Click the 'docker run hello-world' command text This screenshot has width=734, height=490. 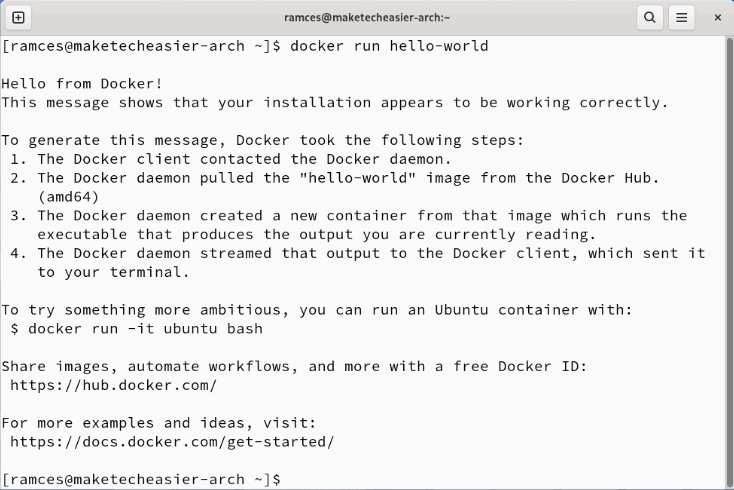coord(389,46)
